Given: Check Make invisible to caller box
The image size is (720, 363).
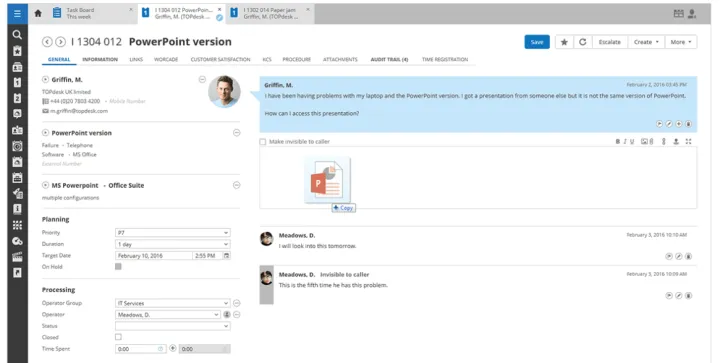Looking at the screenshot, I should pyautogui.click(x=263, y=142).
